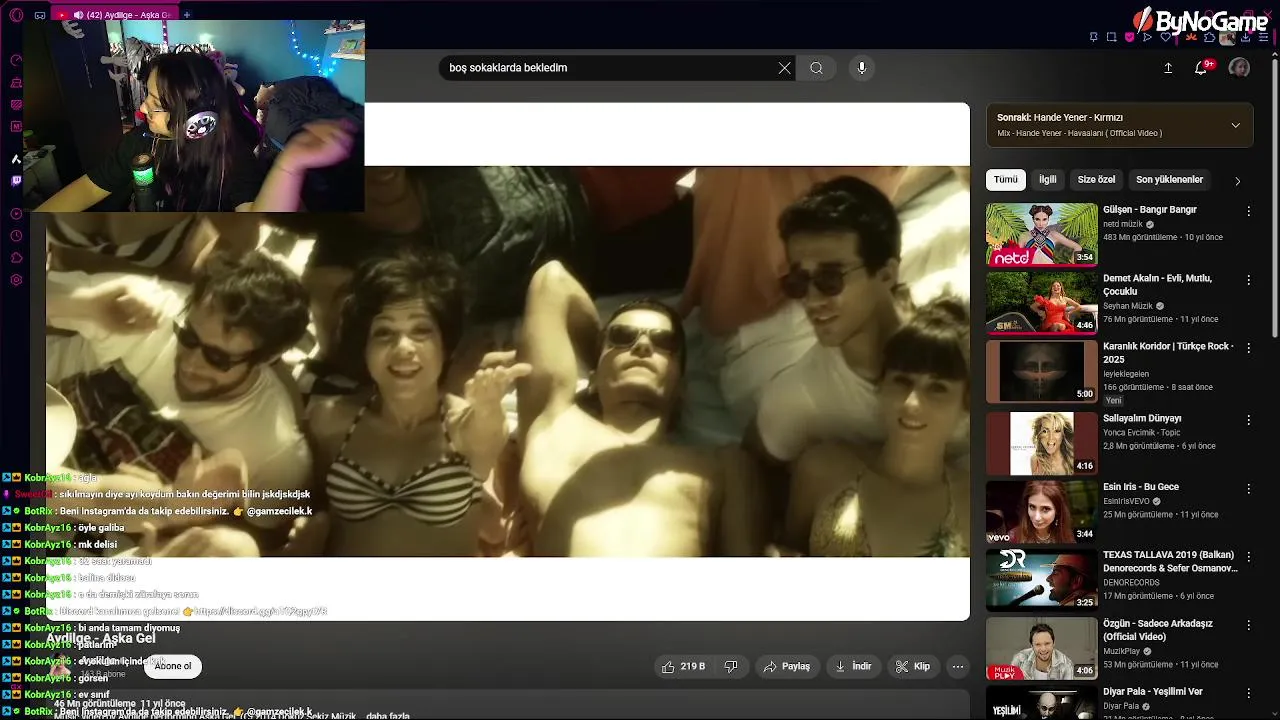Viewport: 1280px width, 720px height.
Task: Open the YouTube account avatar menu
Action: click(1239, 68)
